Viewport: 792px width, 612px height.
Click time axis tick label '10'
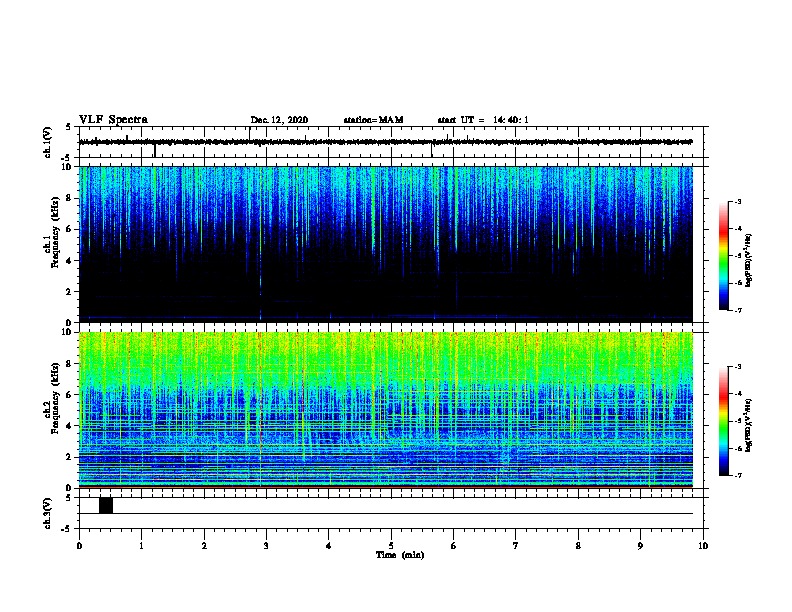(703, 546)
